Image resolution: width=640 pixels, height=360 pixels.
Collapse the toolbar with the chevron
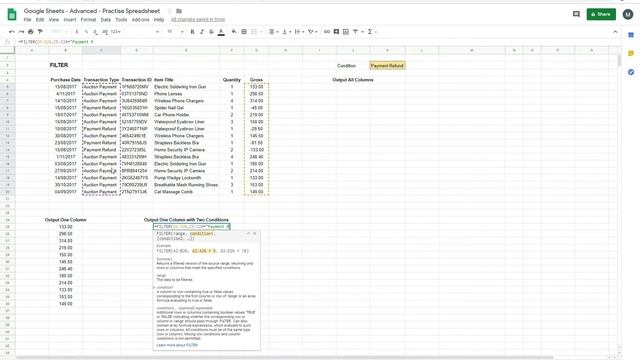pos(615,32)
